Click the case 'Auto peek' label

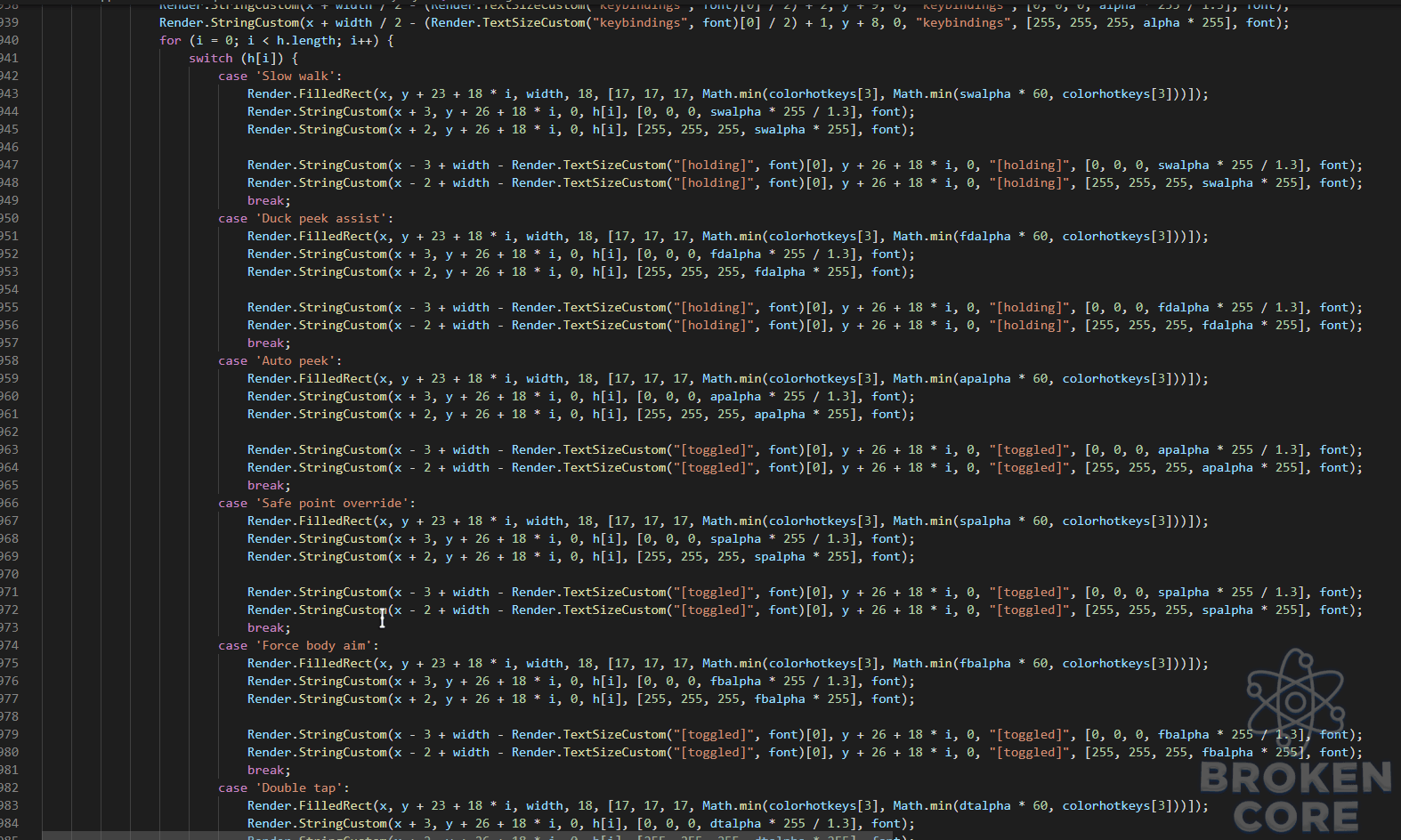[x=279, y=361]
